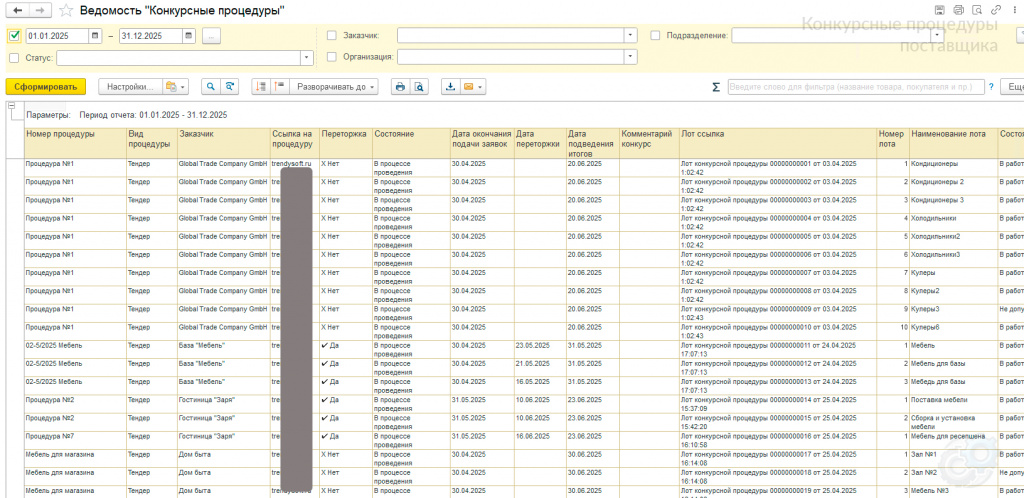Image resolution: width=1024 pixels, height=498 pixels.
Task: Open the Настройки... button
Action: pyautogui.click(x=131, y=86)
